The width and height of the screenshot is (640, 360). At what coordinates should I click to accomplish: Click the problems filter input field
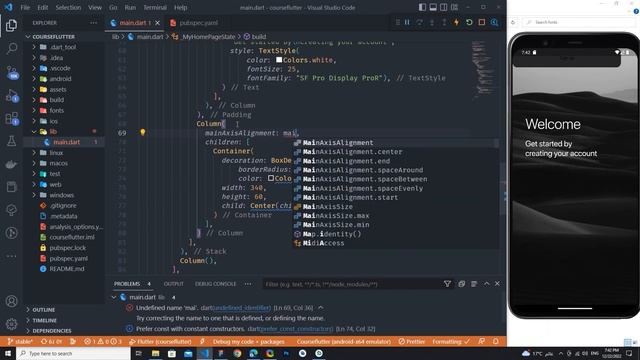(x=352, y=284)
